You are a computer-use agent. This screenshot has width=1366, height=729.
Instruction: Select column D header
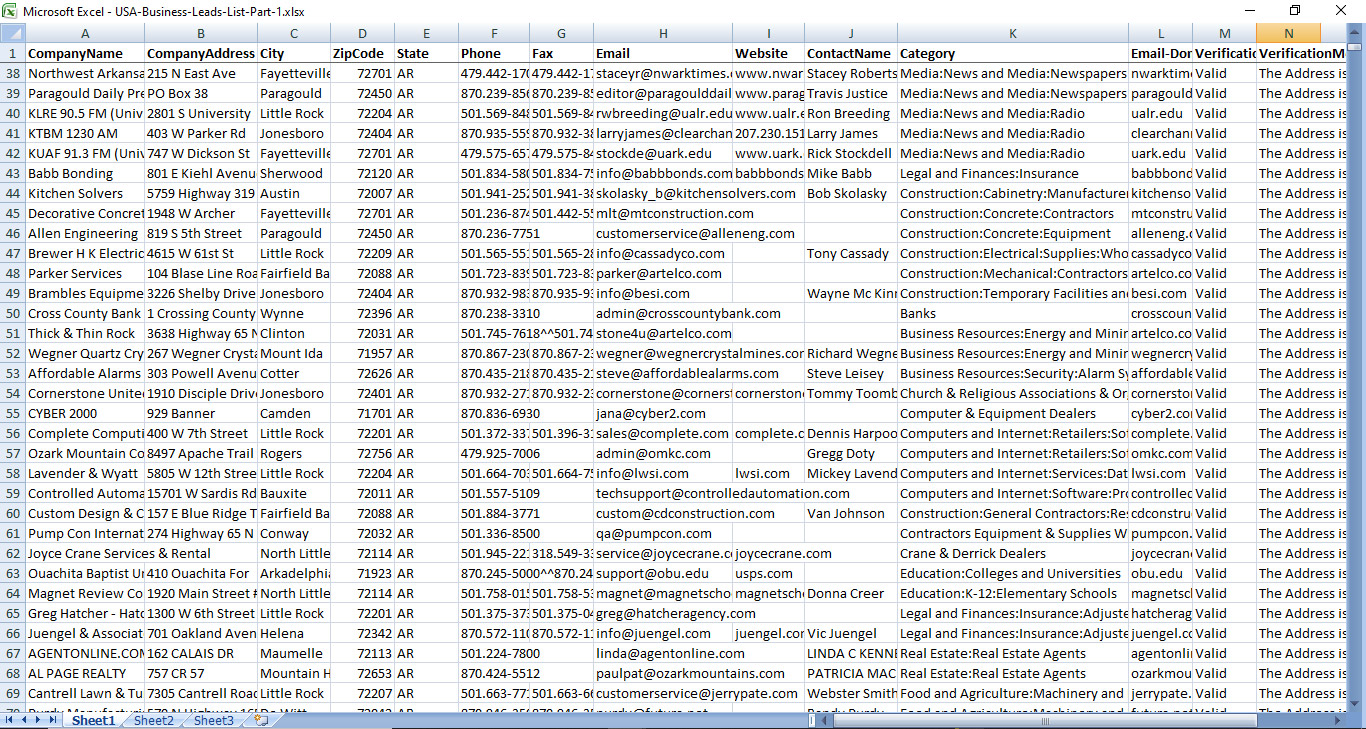(x=362, y=33)
